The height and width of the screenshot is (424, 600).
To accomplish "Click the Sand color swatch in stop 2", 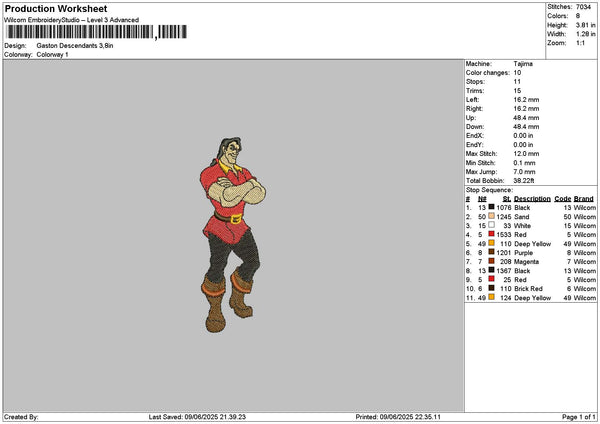I will pyautogui.click(x=491, y=216).
